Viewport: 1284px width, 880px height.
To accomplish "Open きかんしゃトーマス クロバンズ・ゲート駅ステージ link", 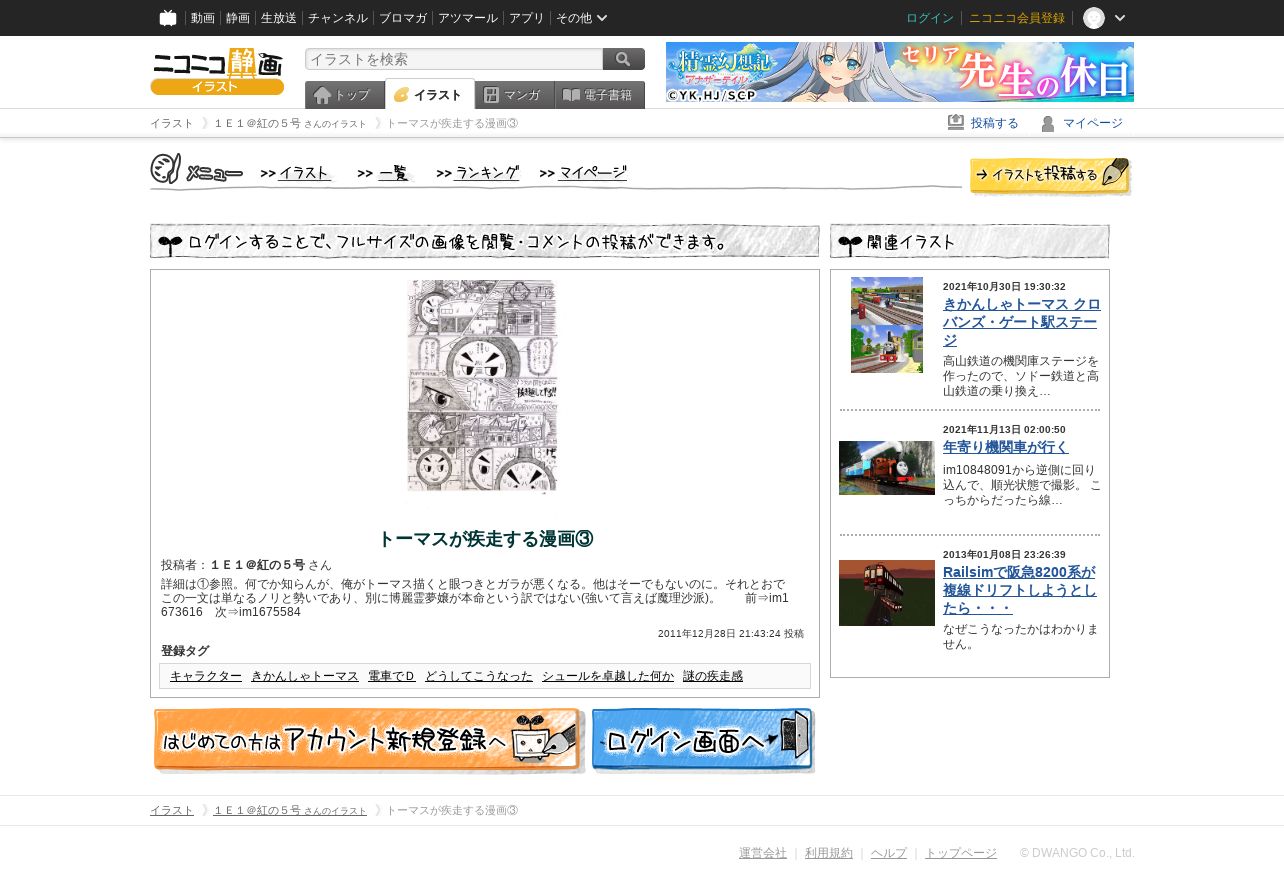I will coord(1022,322).
